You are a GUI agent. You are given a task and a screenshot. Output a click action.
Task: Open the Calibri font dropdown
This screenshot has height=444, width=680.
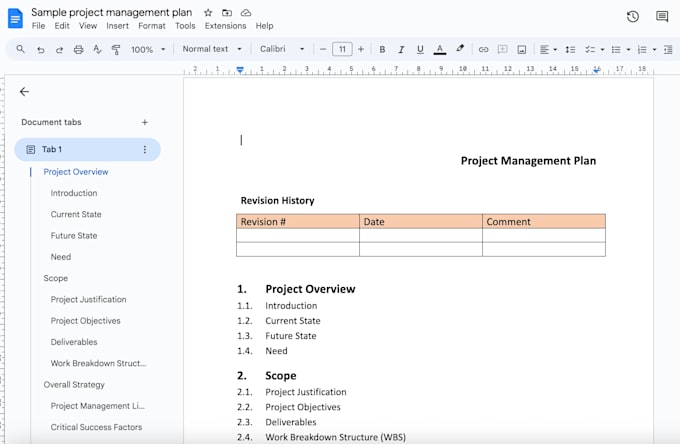tap(282, 49)
